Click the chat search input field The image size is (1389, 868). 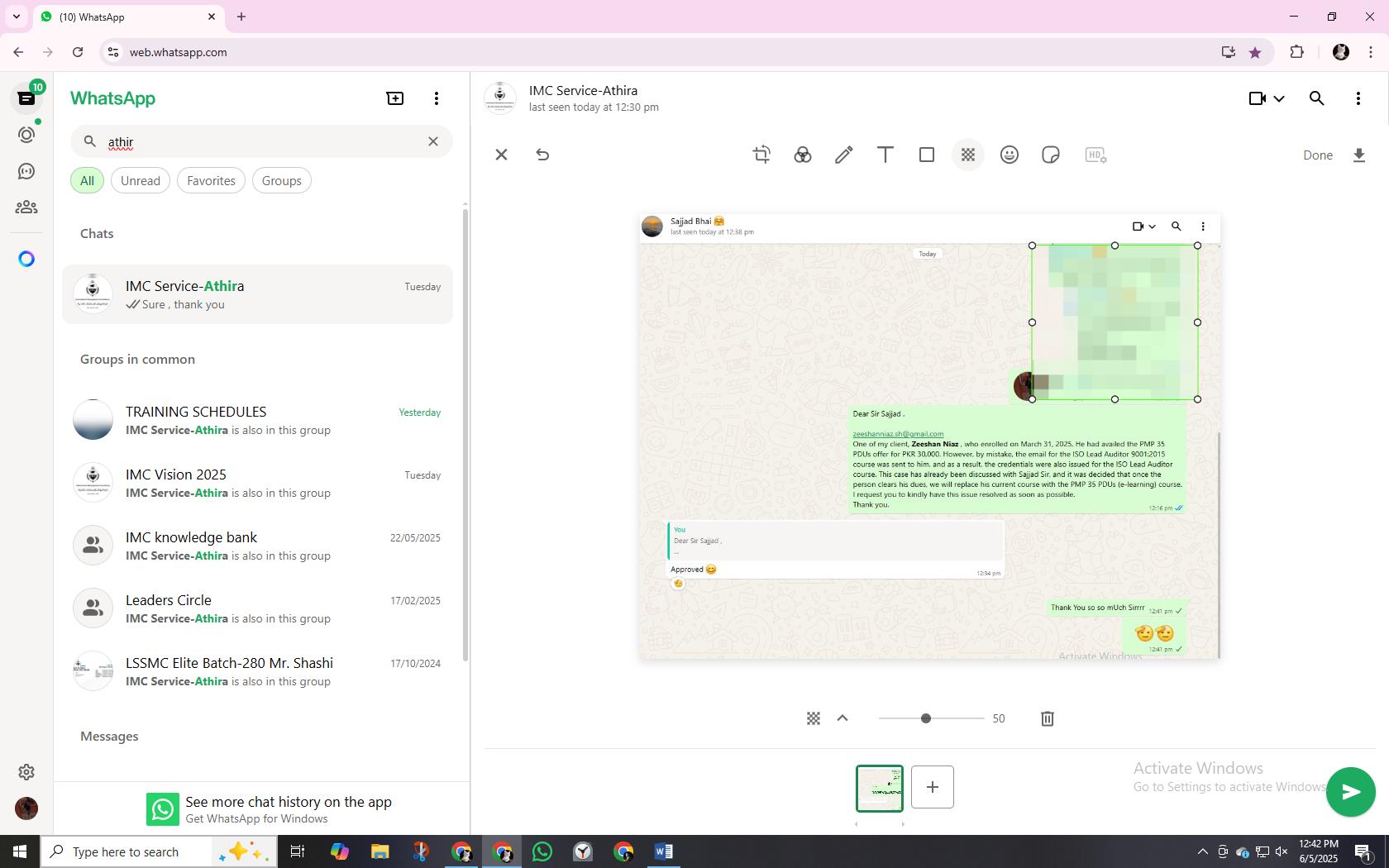pos(261,141)
